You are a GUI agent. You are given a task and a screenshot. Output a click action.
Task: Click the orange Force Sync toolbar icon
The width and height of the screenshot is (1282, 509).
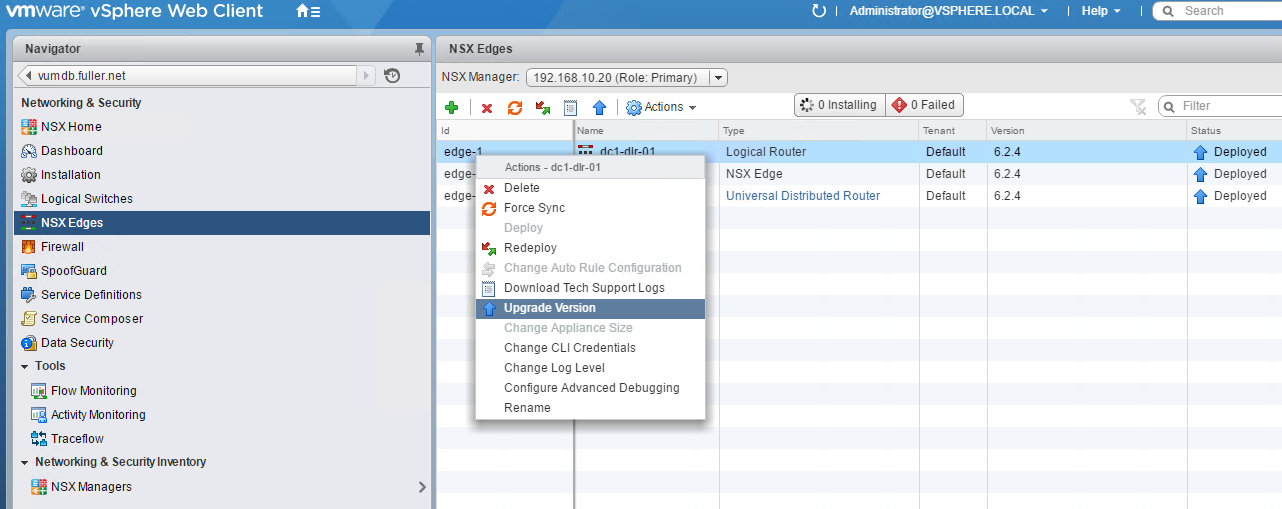point(515,107)
